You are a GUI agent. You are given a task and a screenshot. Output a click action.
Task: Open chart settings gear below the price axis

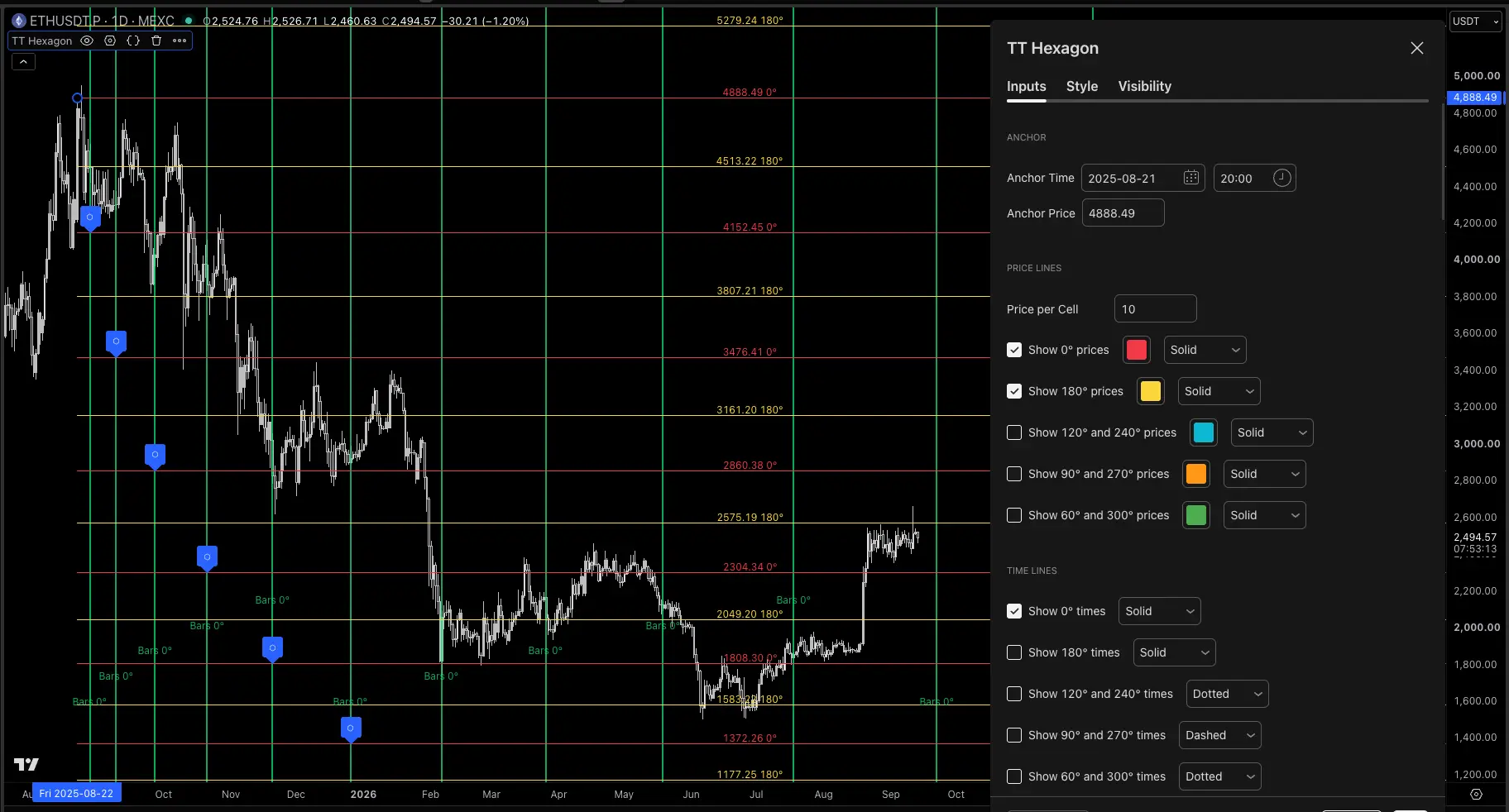pyautogui.click(x=1476, y=794)
